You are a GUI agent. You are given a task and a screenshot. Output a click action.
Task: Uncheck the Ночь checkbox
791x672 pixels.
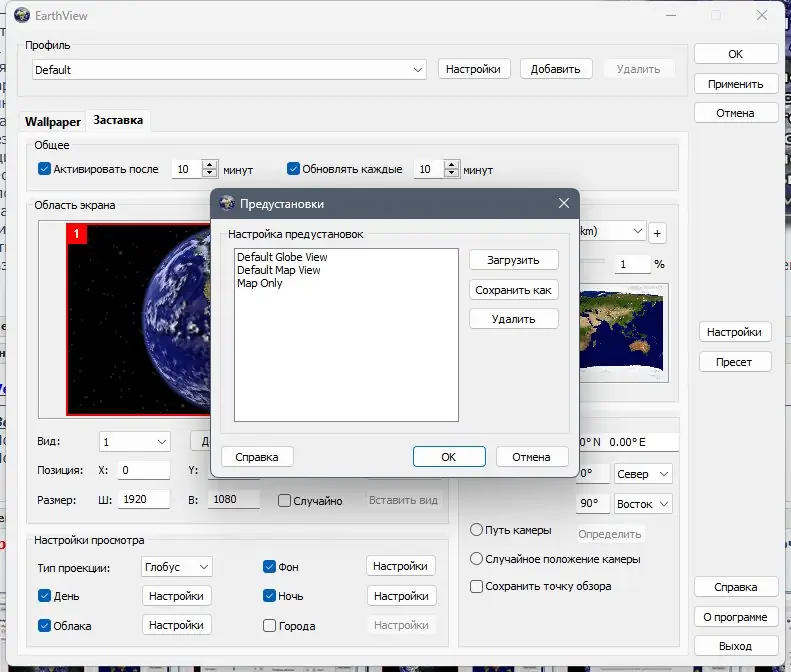coord(269,596)
